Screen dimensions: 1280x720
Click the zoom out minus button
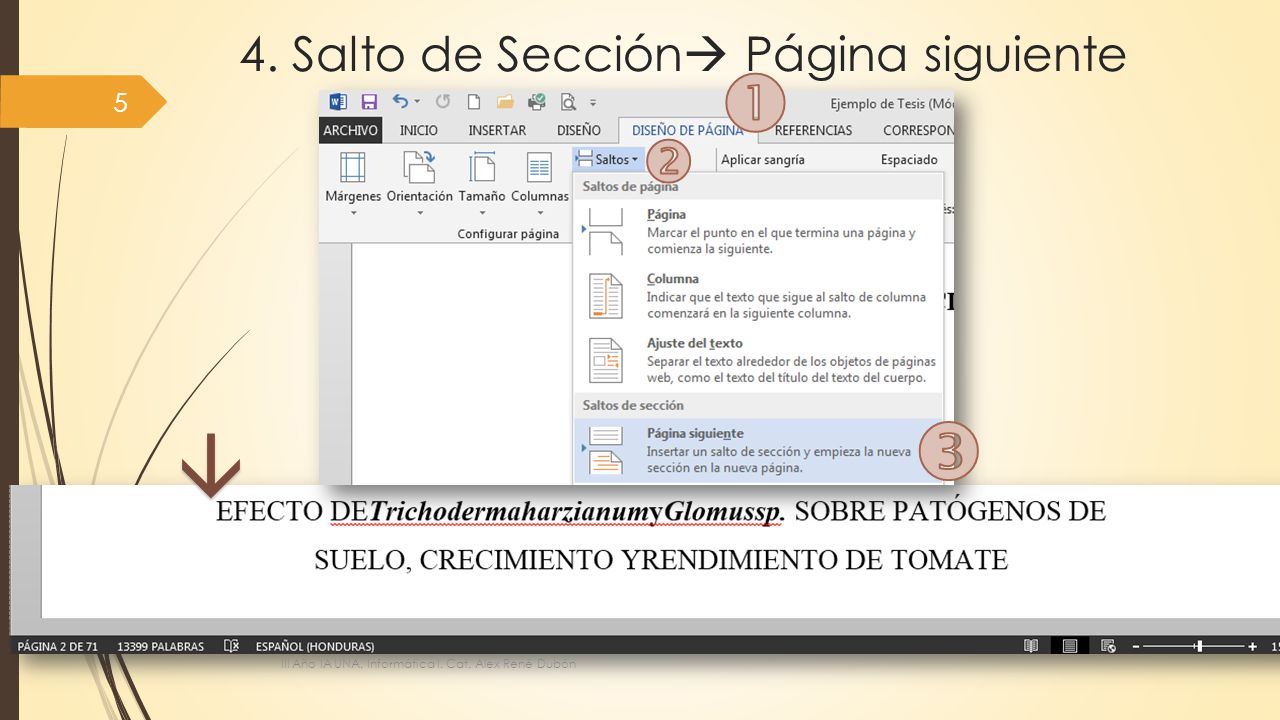pos(1134,647)
